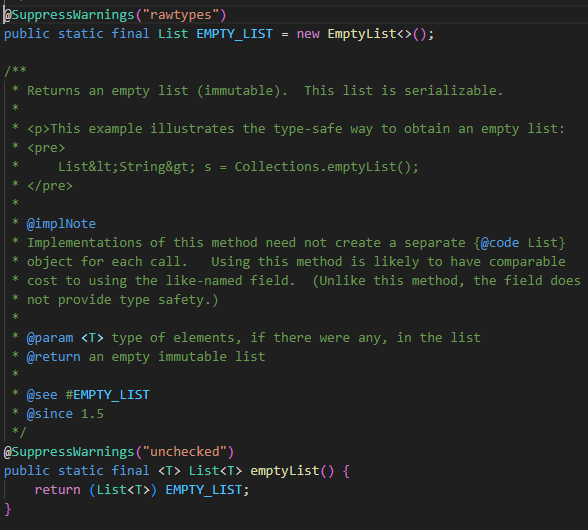This screenshot has height=530, width=588.
Task: Click the Javadoc closing */ marker
Action: (19, 432)
